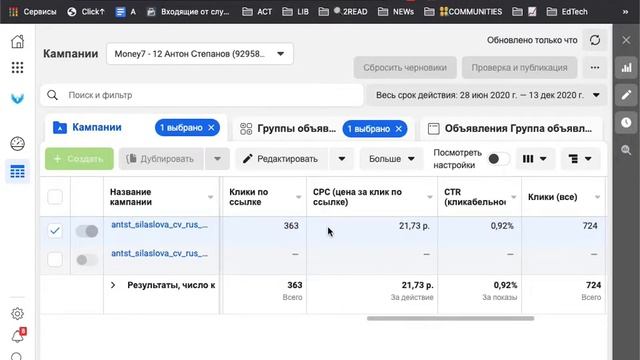
Task: Show more bookmarks chevron
Action: 625,12
